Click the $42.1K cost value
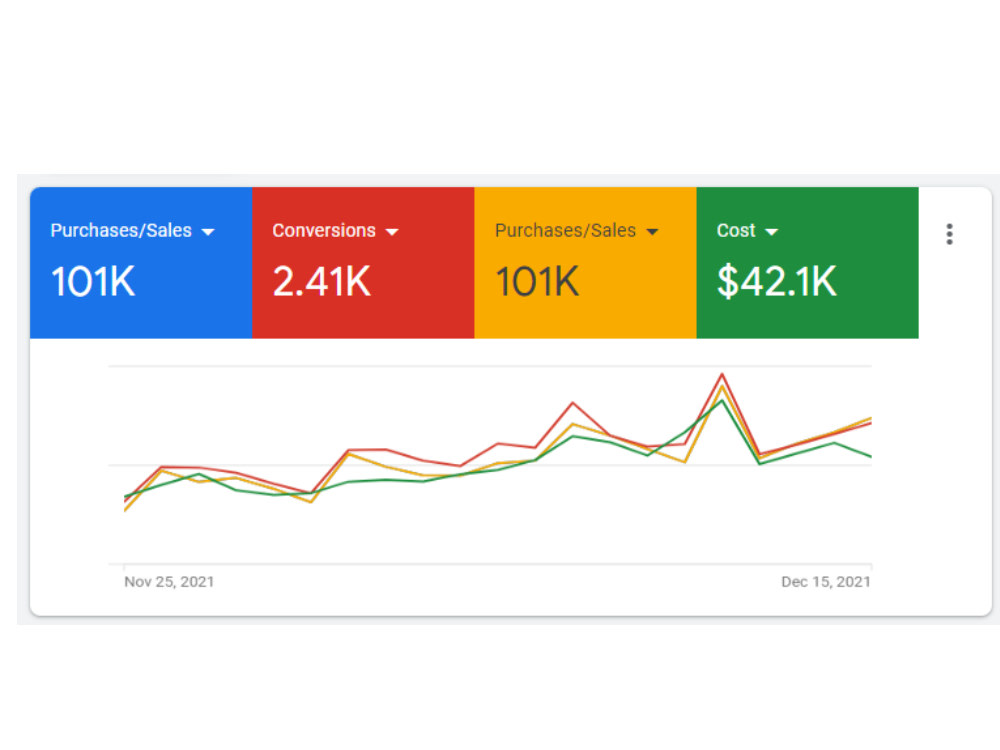Image resolution: width=1000 pixels, height=750 pixels. coord(777,281)
